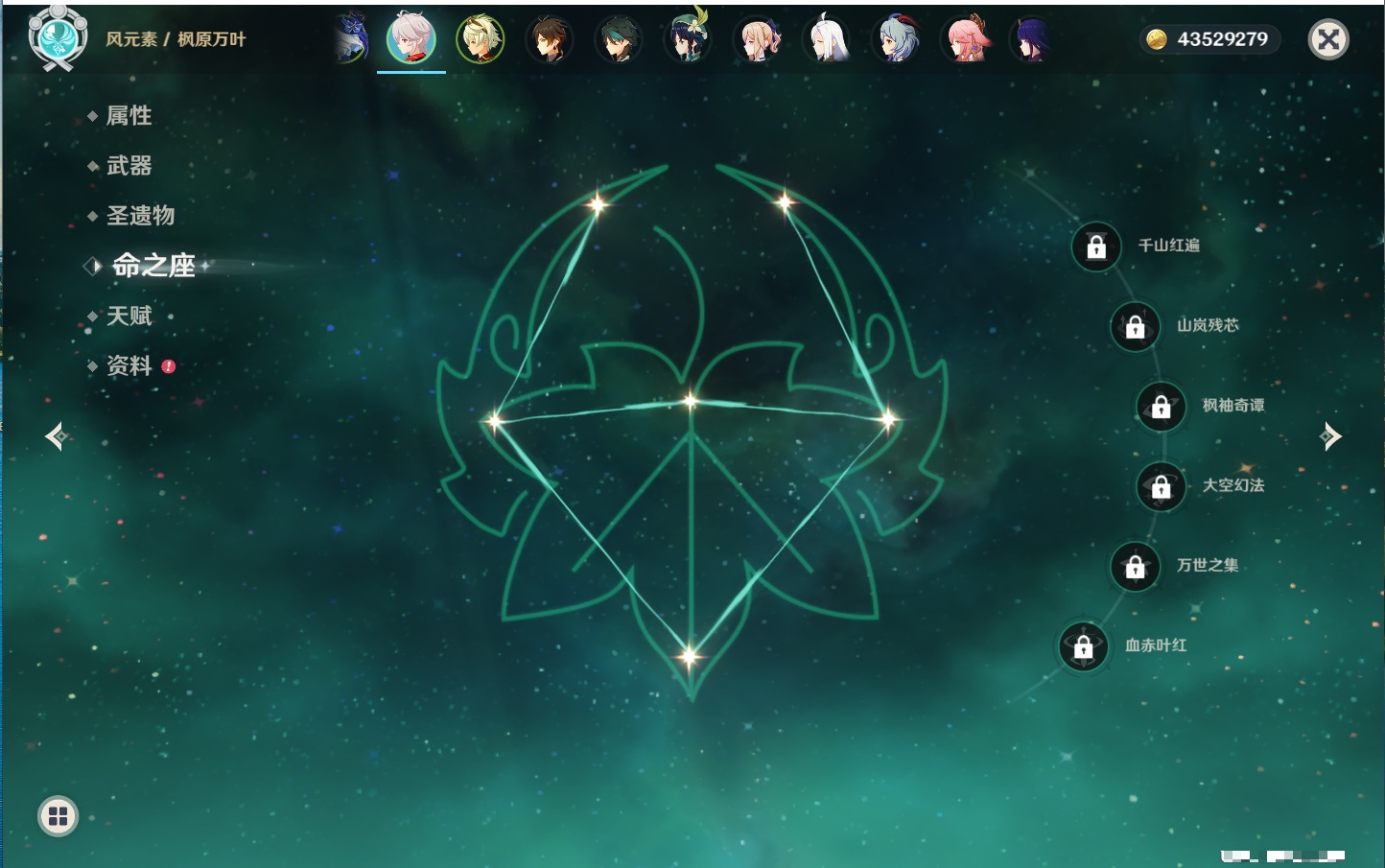This screenshot has width=1385, height=868.
Task: Open the locked 万世之集 constellation
Action: click(1136, 566)
